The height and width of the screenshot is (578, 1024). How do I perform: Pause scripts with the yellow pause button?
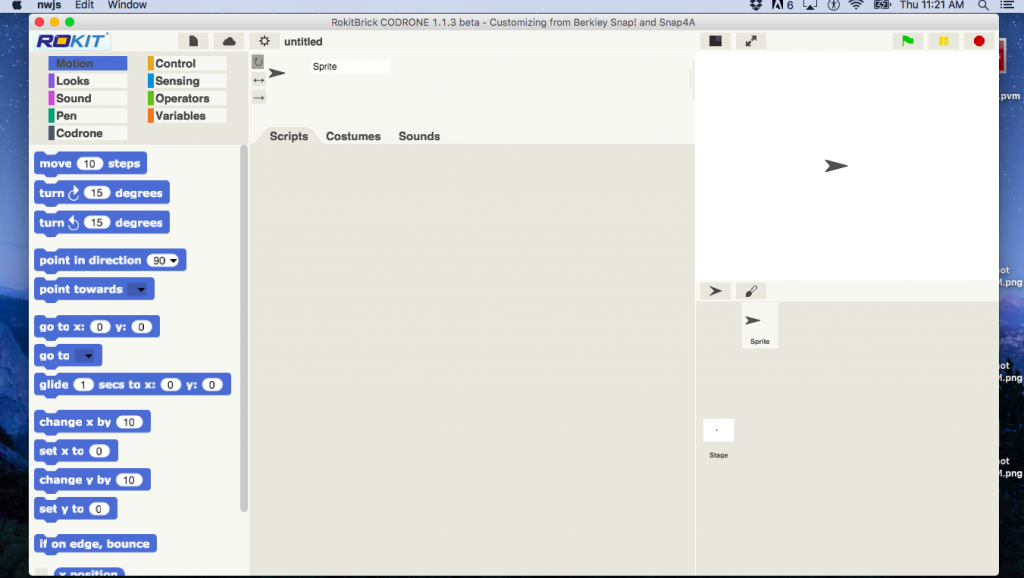click(943, 41)
